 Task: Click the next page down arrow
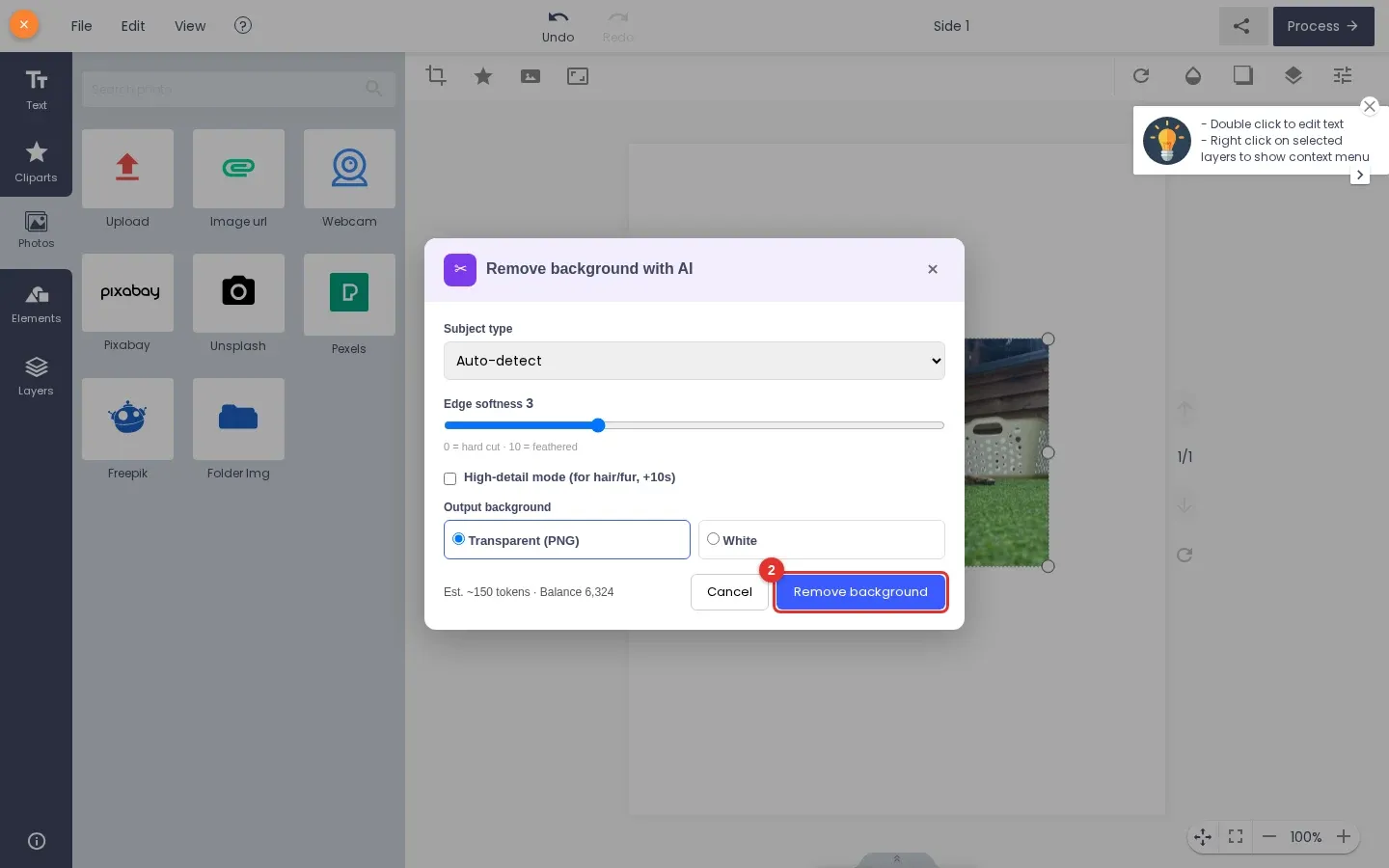tap(1185, 504)
